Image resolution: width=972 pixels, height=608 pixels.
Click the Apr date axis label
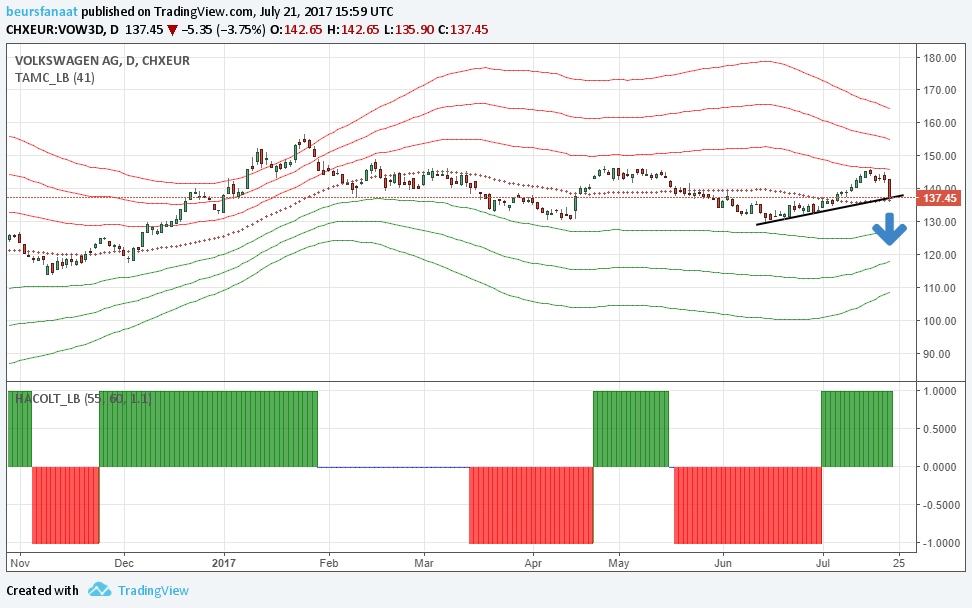533,563
